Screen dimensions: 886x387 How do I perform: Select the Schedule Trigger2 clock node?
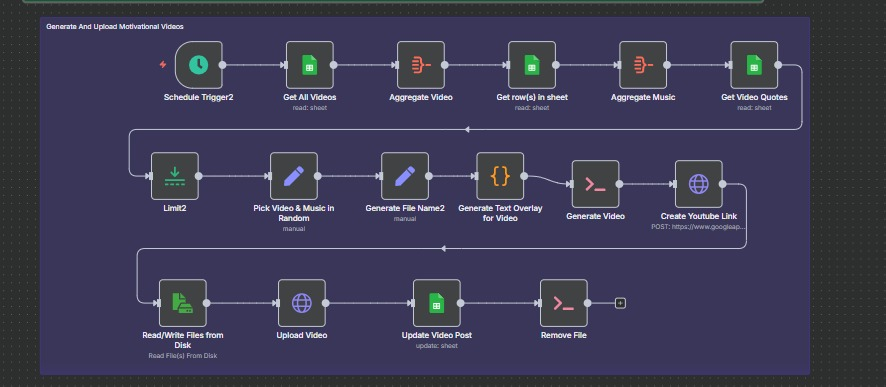click(x=198, y=65)
